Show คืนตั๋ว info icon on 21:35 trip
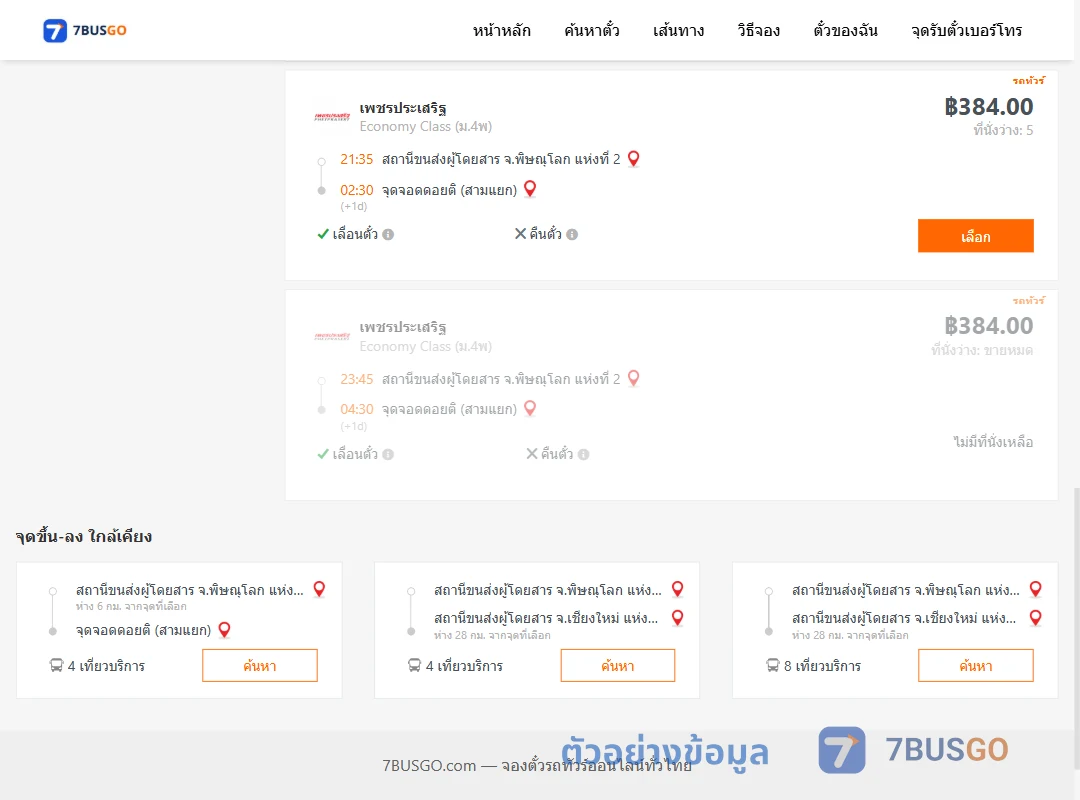Image resolution: width=1080 pixels, height=800 pixels. 572,234
